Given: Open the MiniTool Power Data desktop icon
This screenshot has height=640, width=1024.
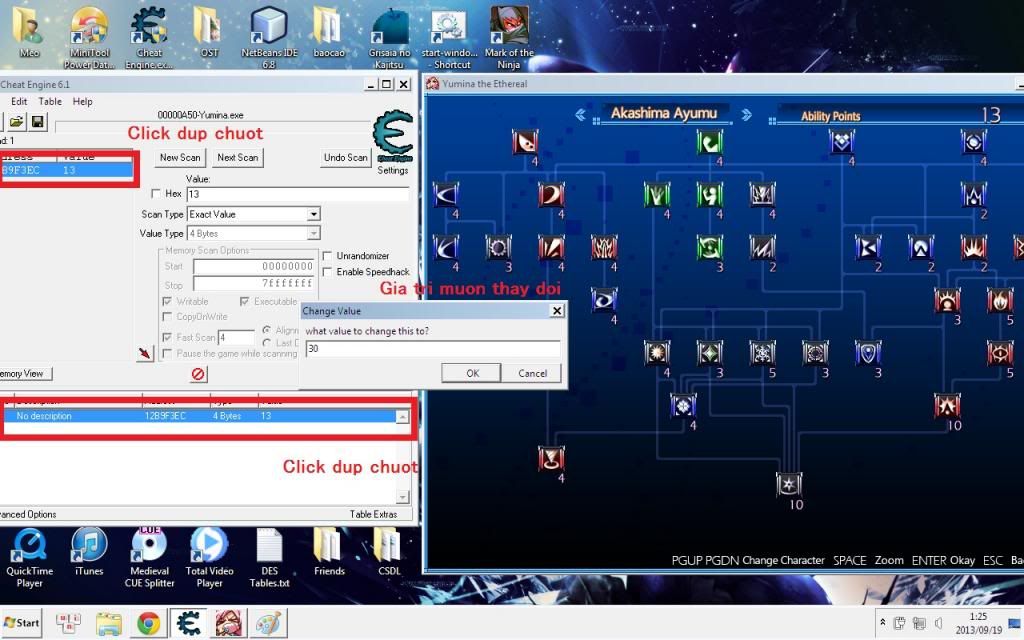Looking at the screenshot, I should click(x=89, y=38).
